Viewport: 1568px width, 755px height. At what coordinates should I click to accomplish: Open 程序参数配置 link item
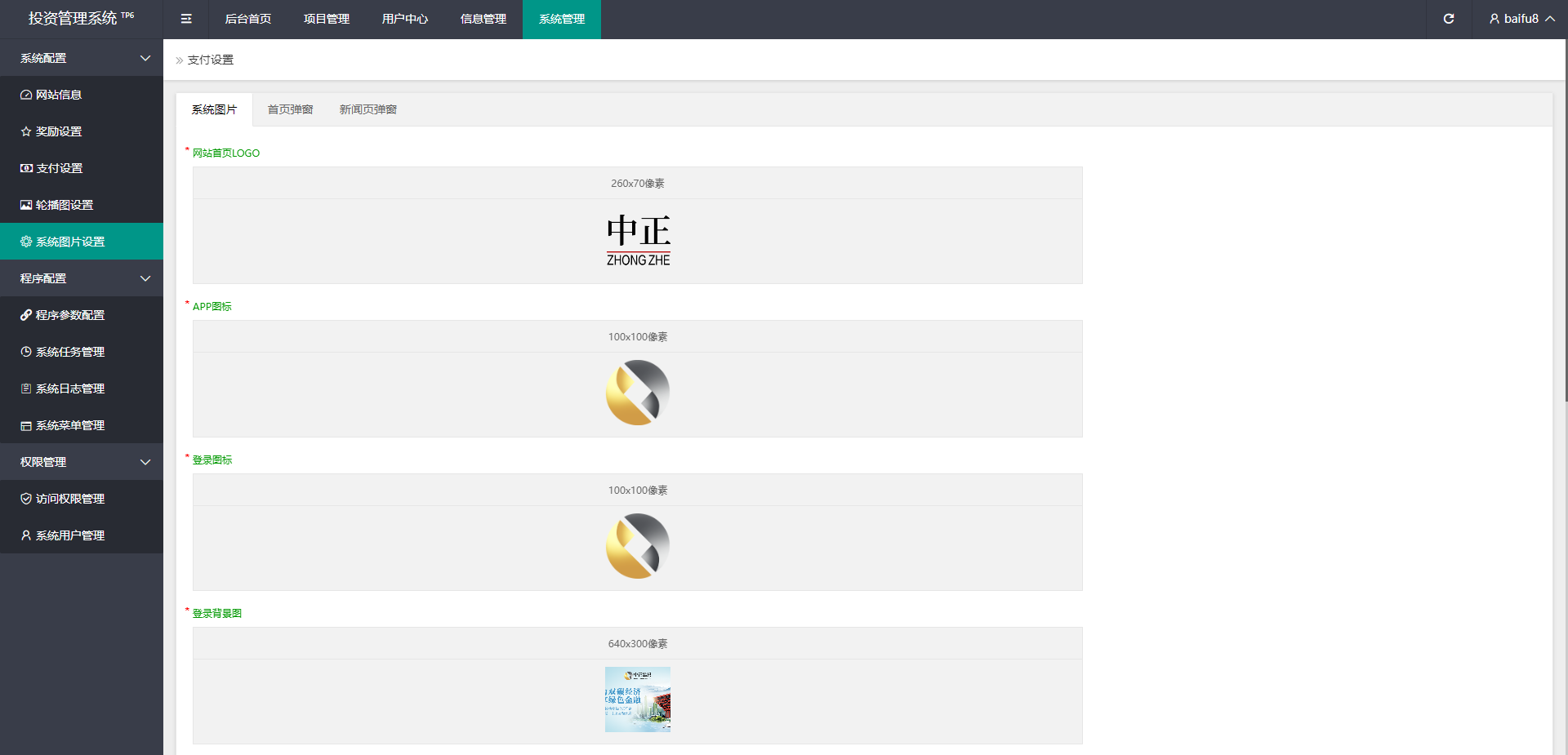tap(70, 315)
